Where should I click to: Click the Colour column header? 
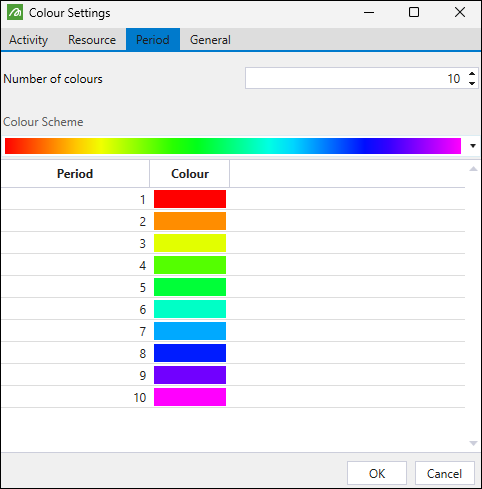tap(190, 174)
